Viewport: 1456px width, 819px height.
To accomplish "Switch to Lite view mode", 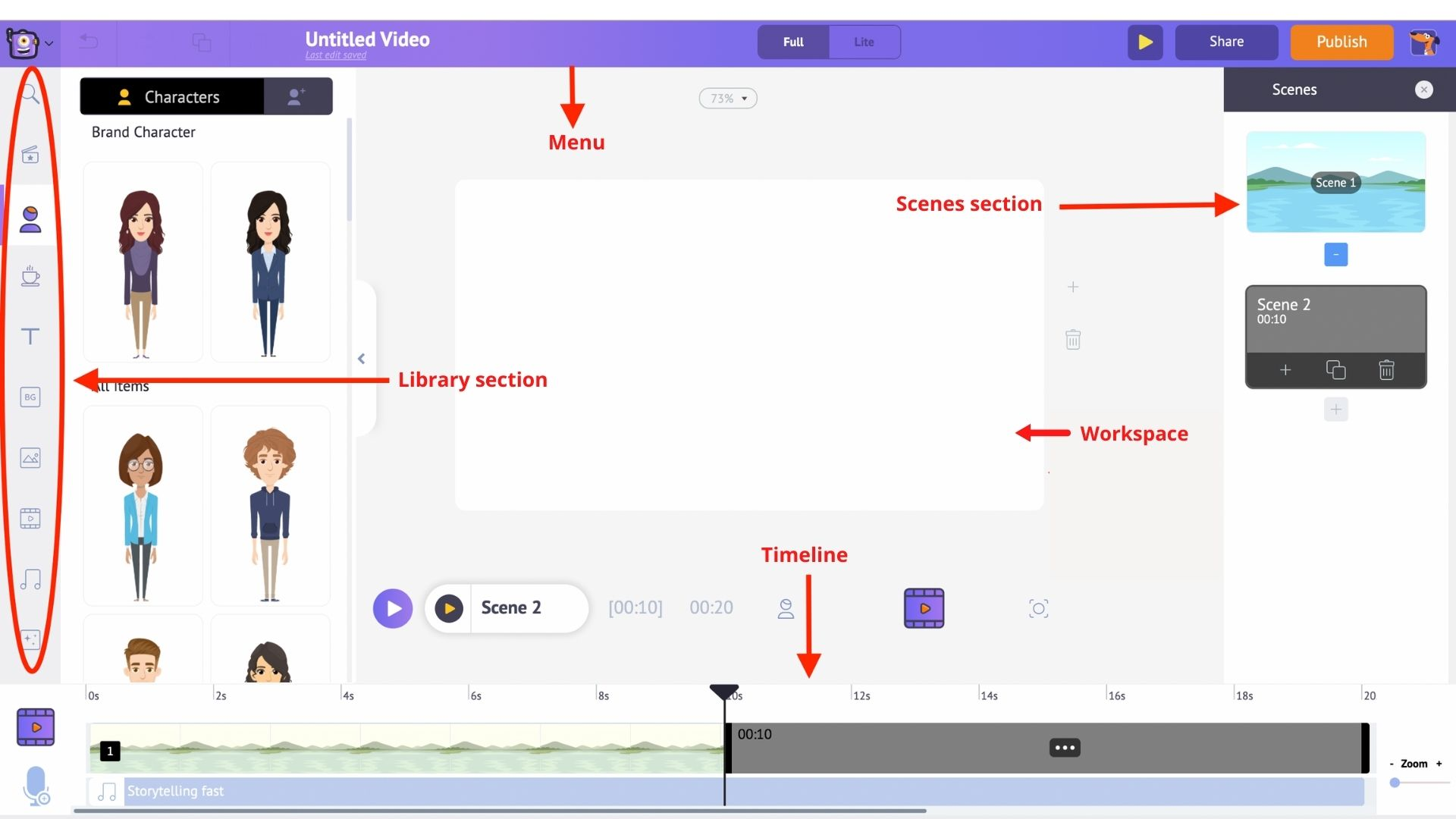I will pos(862,41).
